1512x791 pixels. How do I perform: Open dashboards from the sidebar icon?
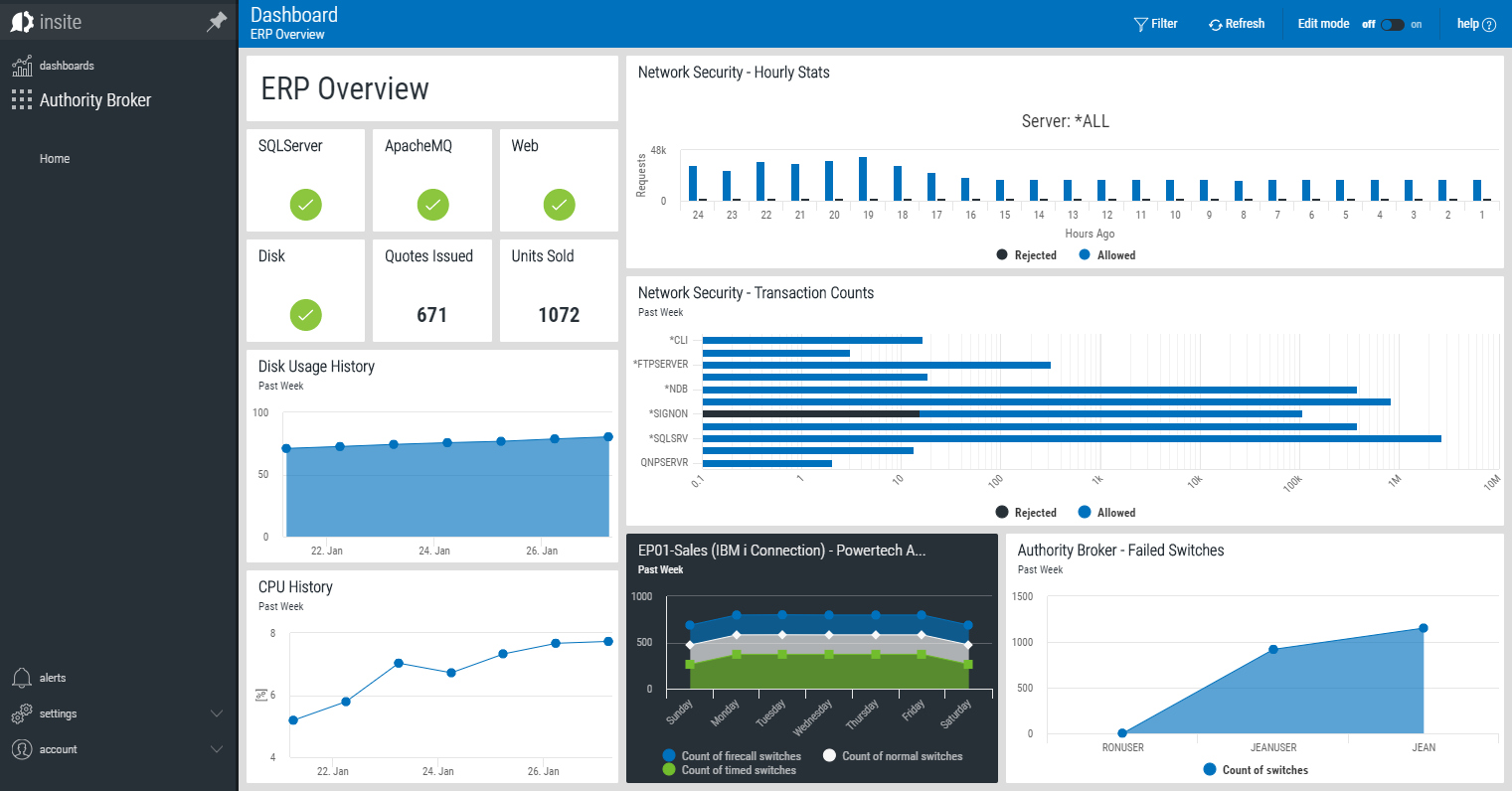pyautogui.click(x=22, y=66)
